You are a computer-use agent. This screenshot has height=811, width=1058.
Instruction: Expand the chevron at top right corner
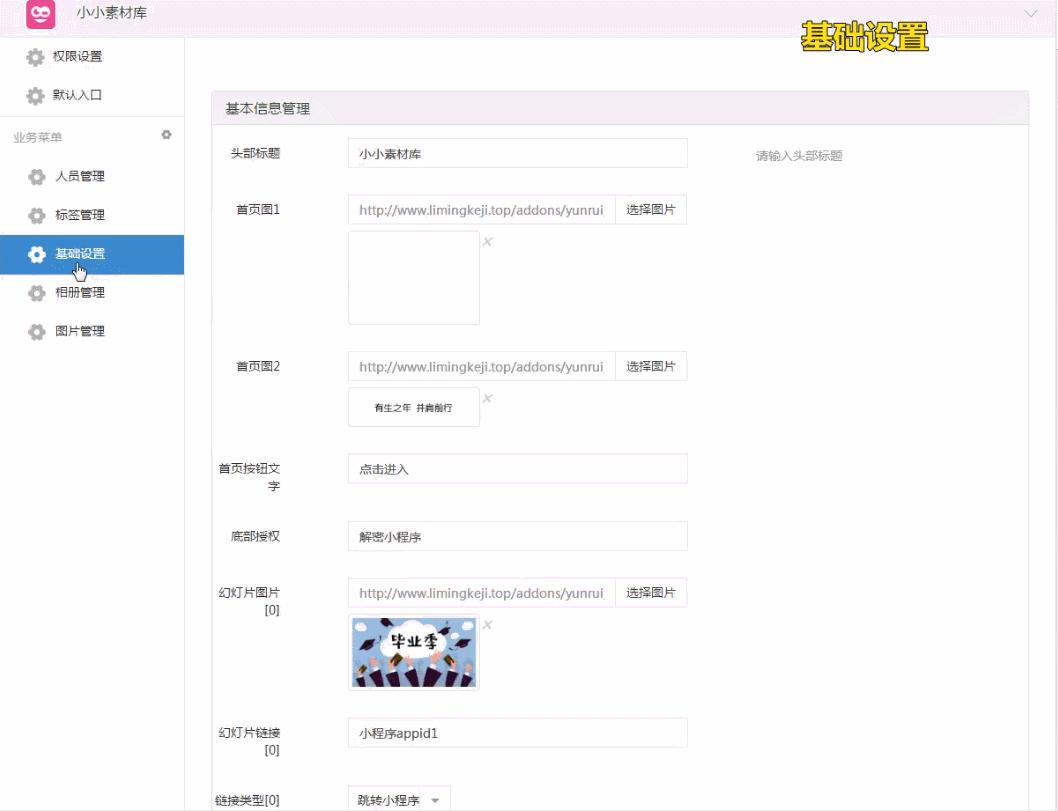(x=1032, y=14)
